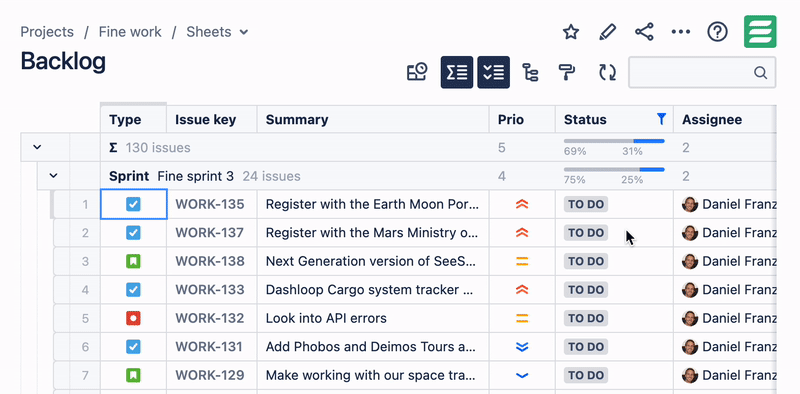Select row number 5

point(85,319)
